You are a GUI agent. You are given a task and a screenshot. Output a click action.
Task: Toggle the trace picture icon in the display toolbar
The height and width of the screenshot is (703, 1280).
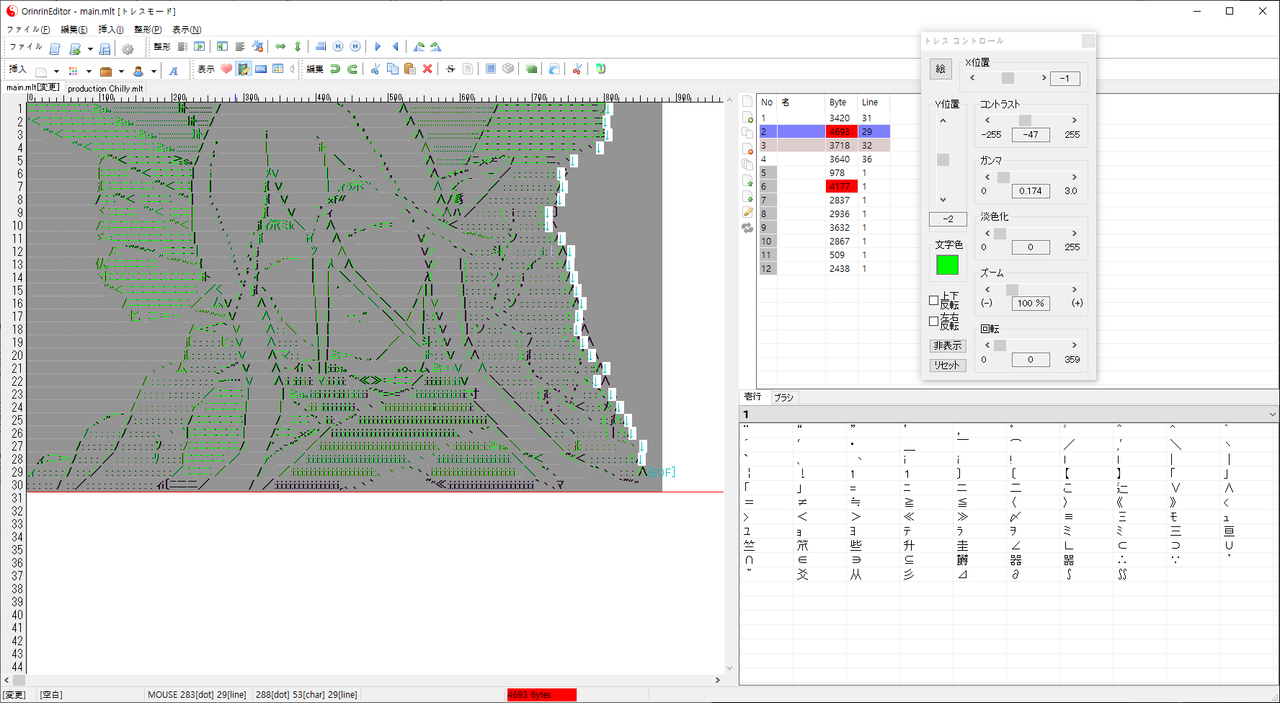click(x=243, y=69)
